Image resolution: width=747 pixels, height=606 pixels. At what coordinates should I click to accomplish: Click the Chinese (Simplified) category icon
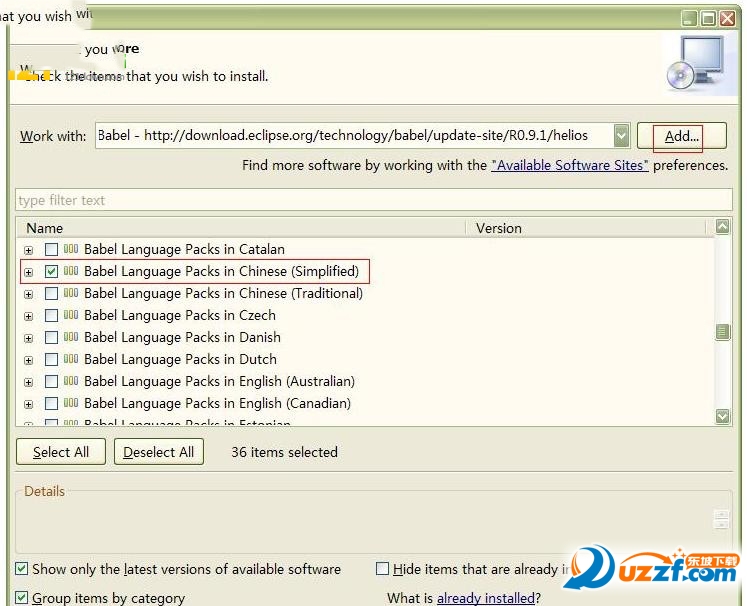pyautogui.click(x=71, y=271)
